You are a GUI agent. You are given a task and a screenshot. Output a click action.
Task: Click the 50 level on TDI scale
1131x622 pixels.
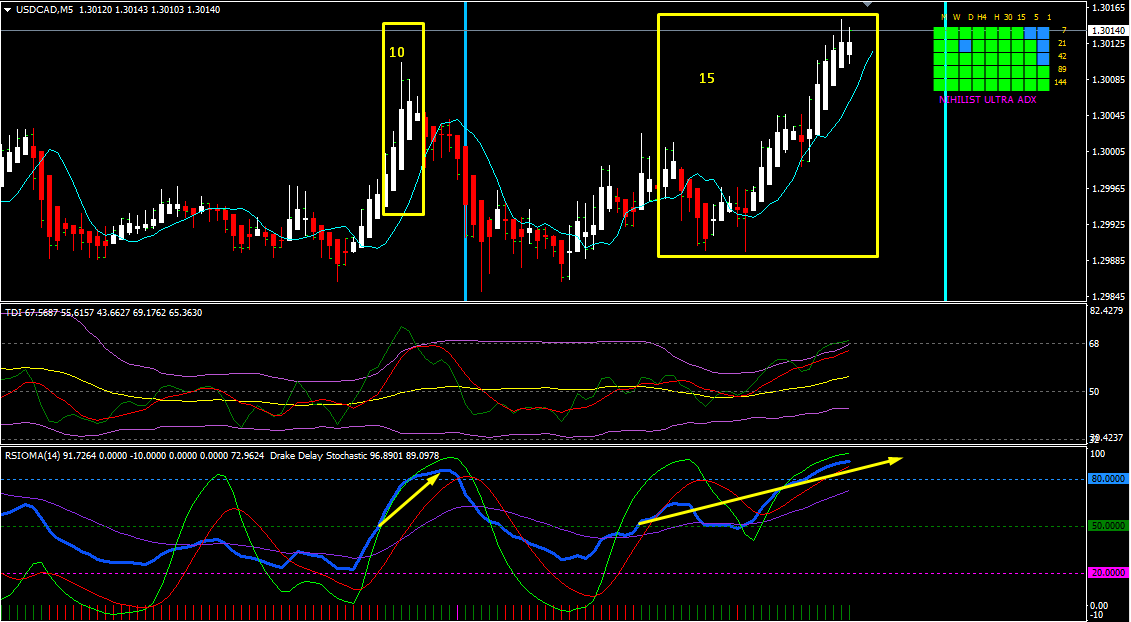click(x=1096, y=391)
